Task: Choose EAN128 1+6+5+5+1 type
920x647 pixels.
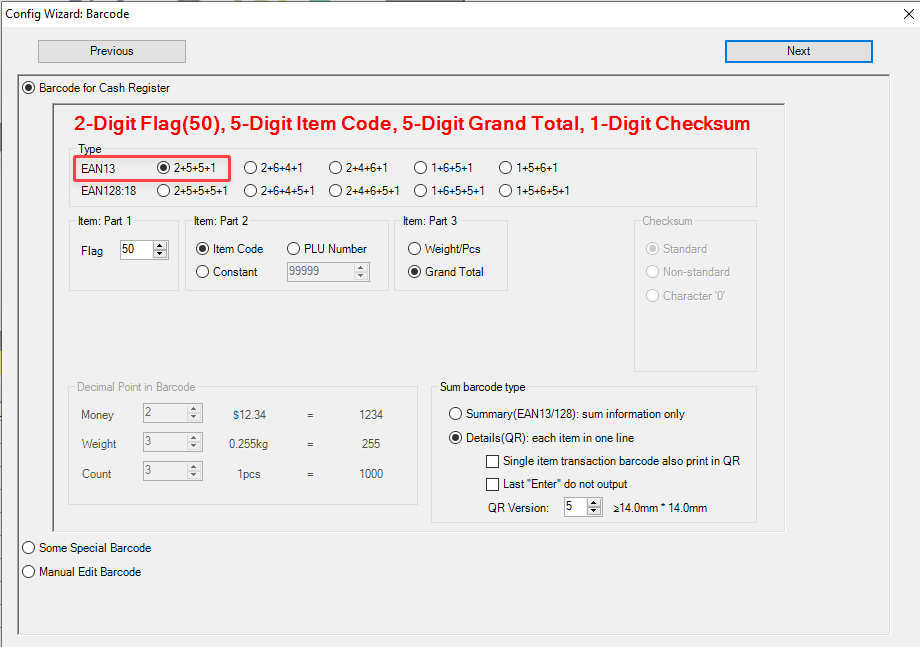Action: 449,191
